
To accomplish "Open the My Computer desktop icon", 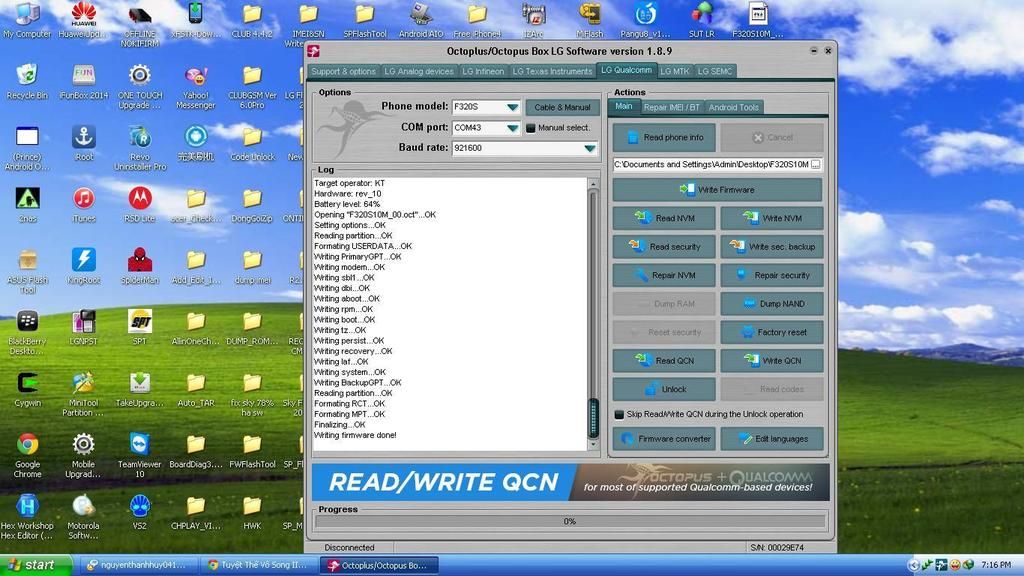I will point(27,20).
